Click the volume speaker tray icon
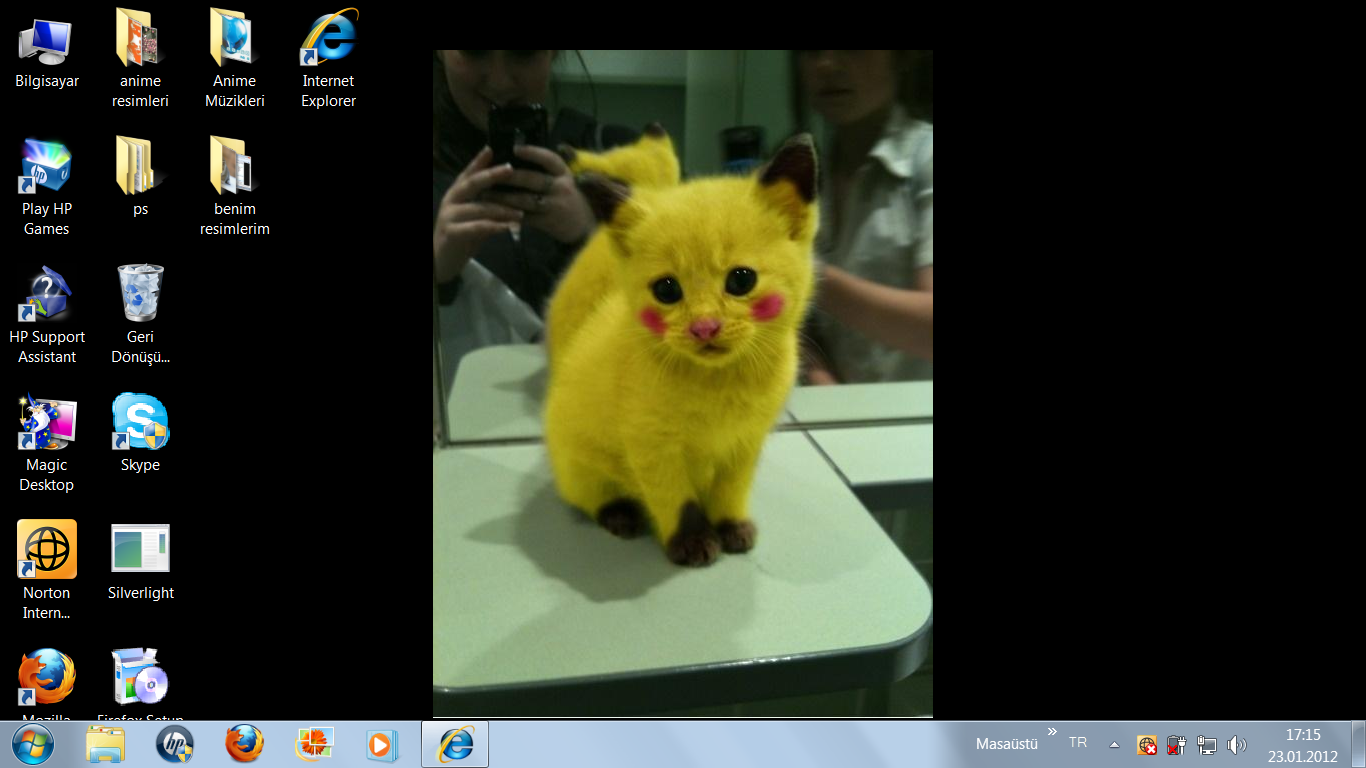The height and width of the screenshot is (768, 1366). click(x=1237, y=745)
